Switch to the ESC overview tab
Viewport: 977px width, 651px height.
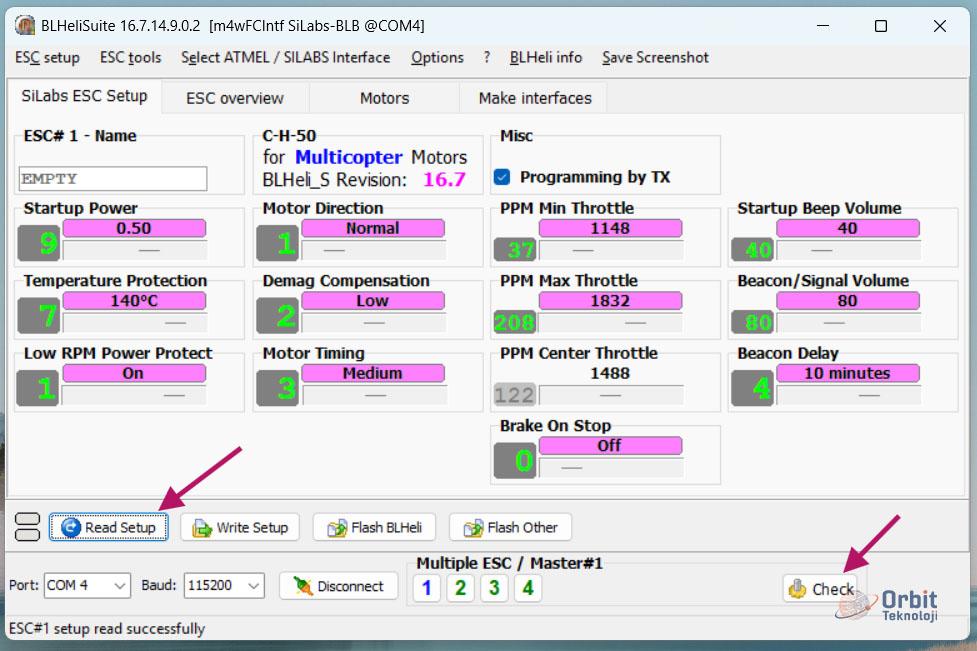[234, 98]
